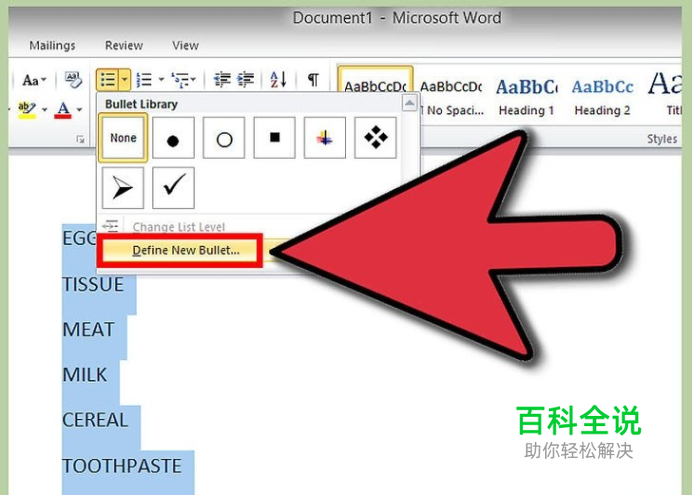Click the Increase Indent icon
Screen dimensions: 692x495
tap(245, 80)
